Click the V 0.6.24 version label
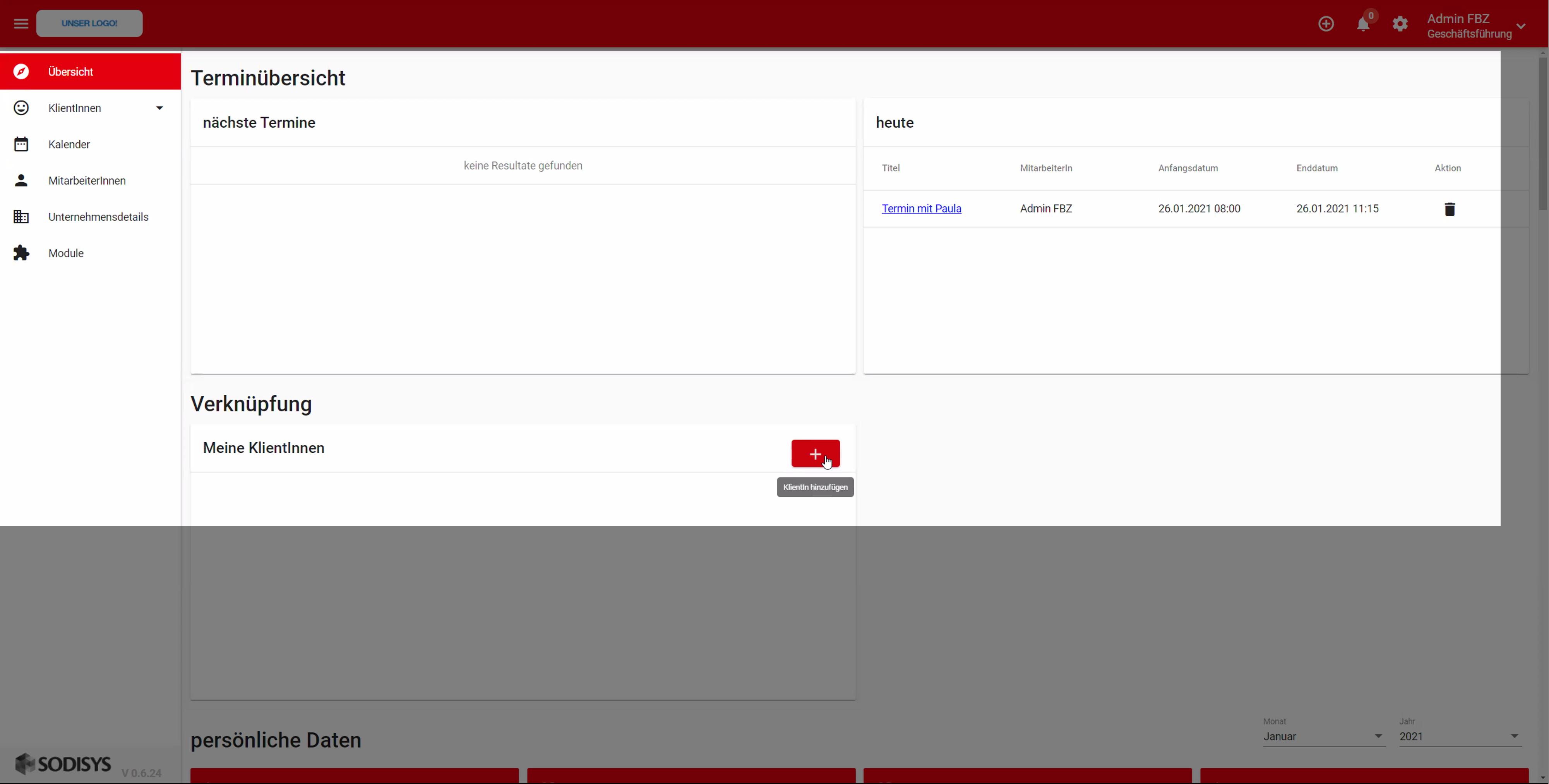The width and height of the screenshot is (1549, 784). pyautogui.click(x=141, y=773)
